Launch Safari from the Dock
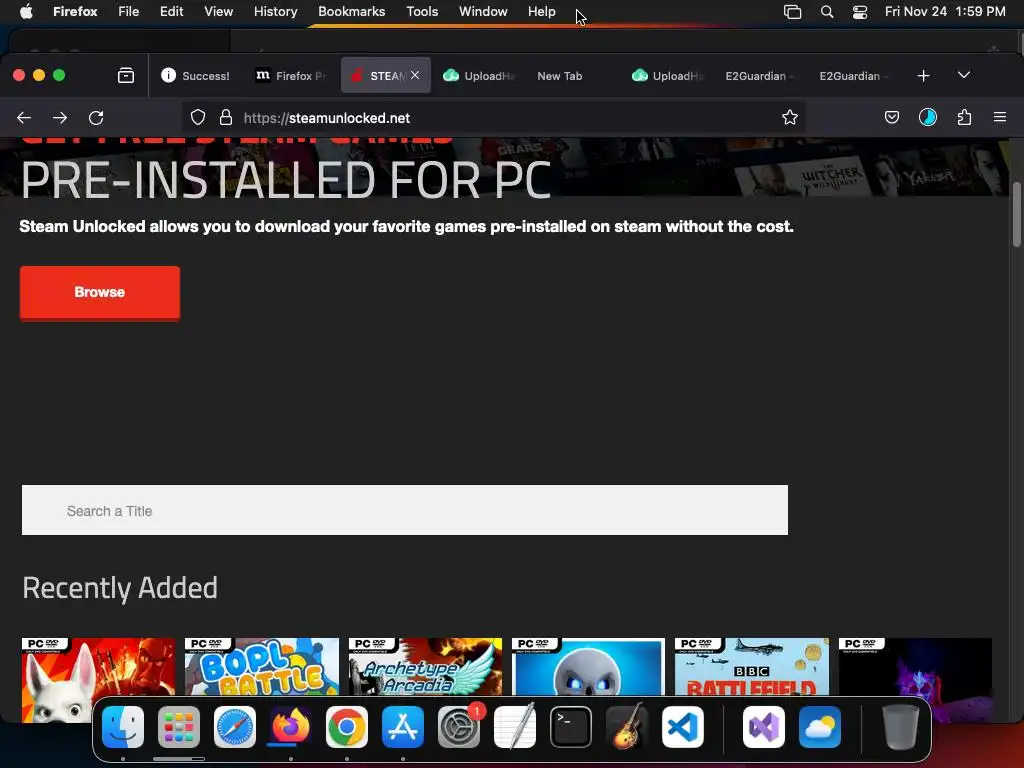 point(235,727)
